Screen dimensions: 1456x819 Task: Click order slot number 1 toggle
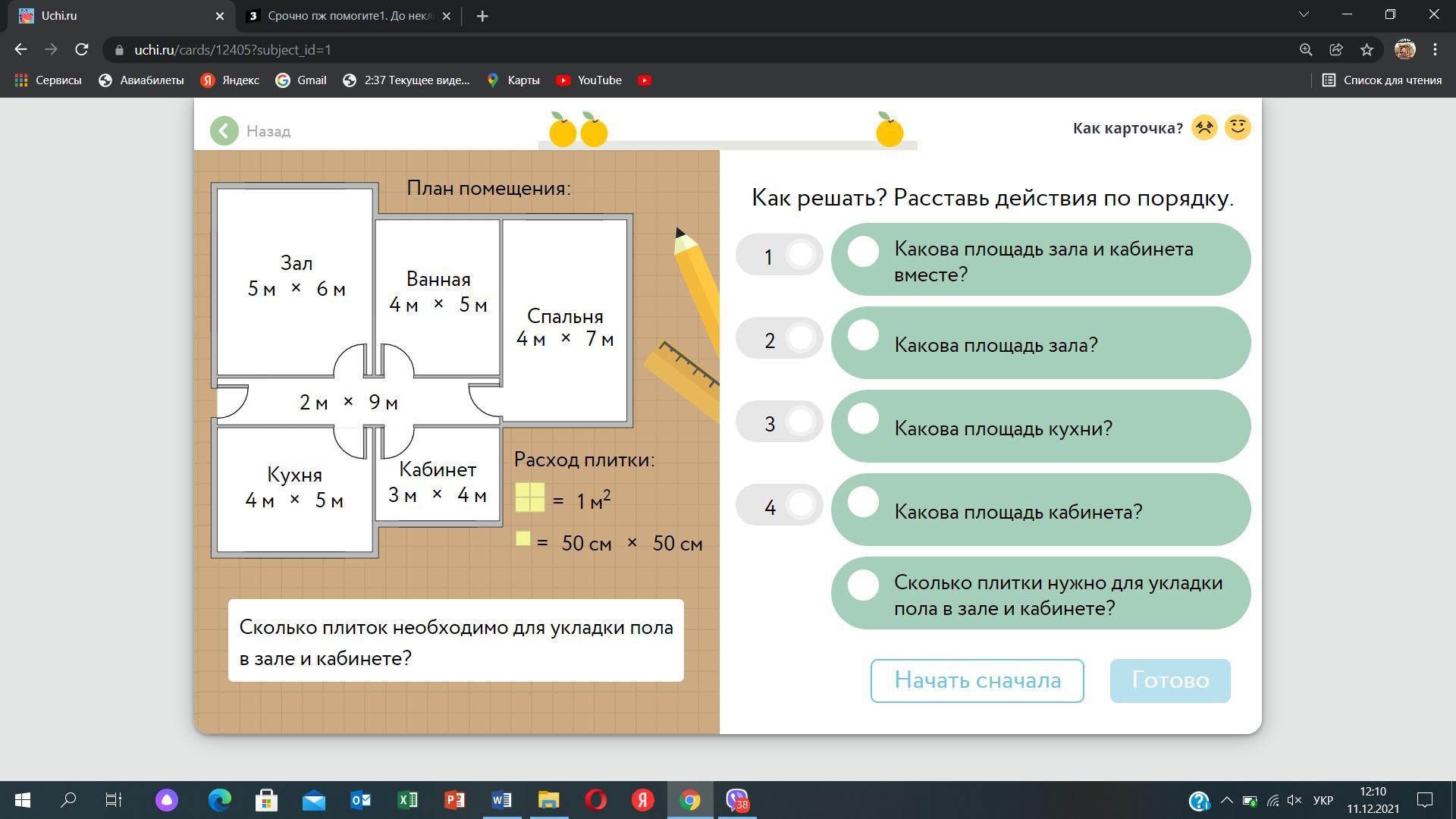[x=780, y=255]
